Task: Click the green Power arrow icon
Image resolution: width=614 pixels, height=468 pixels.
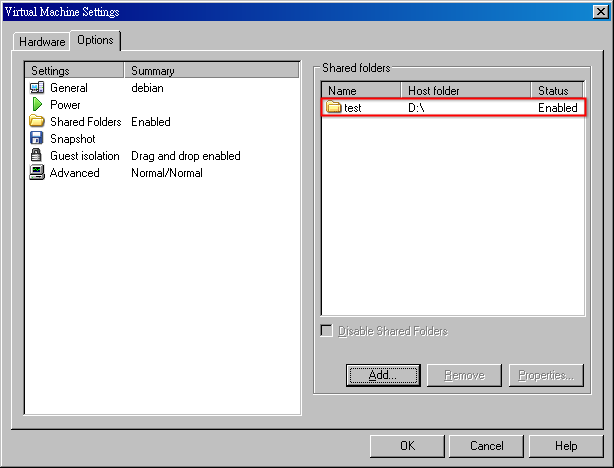Action: 37,105
